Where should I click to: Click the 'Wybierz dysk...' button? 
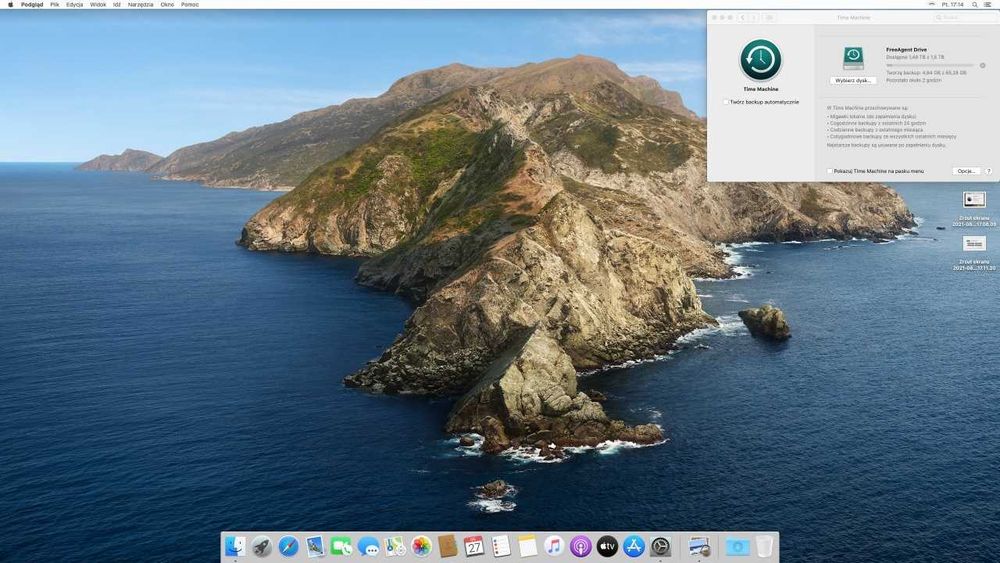853,81
